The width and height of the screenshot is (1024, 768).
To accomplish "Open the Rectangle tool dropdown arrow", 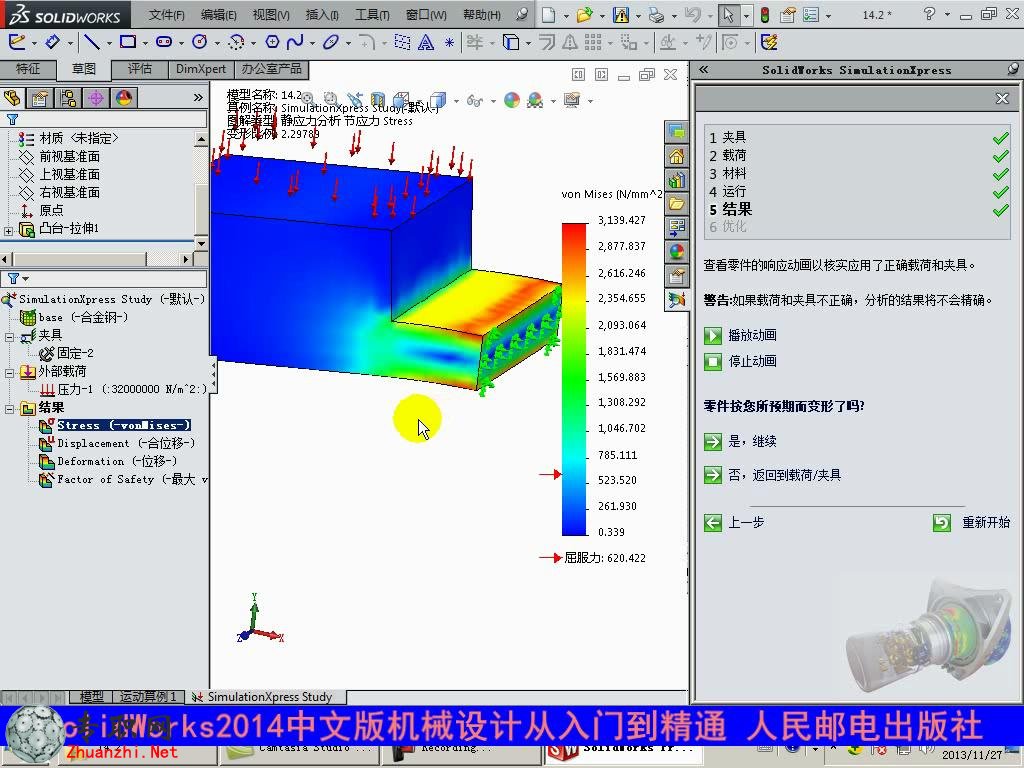I will (145, 44).
